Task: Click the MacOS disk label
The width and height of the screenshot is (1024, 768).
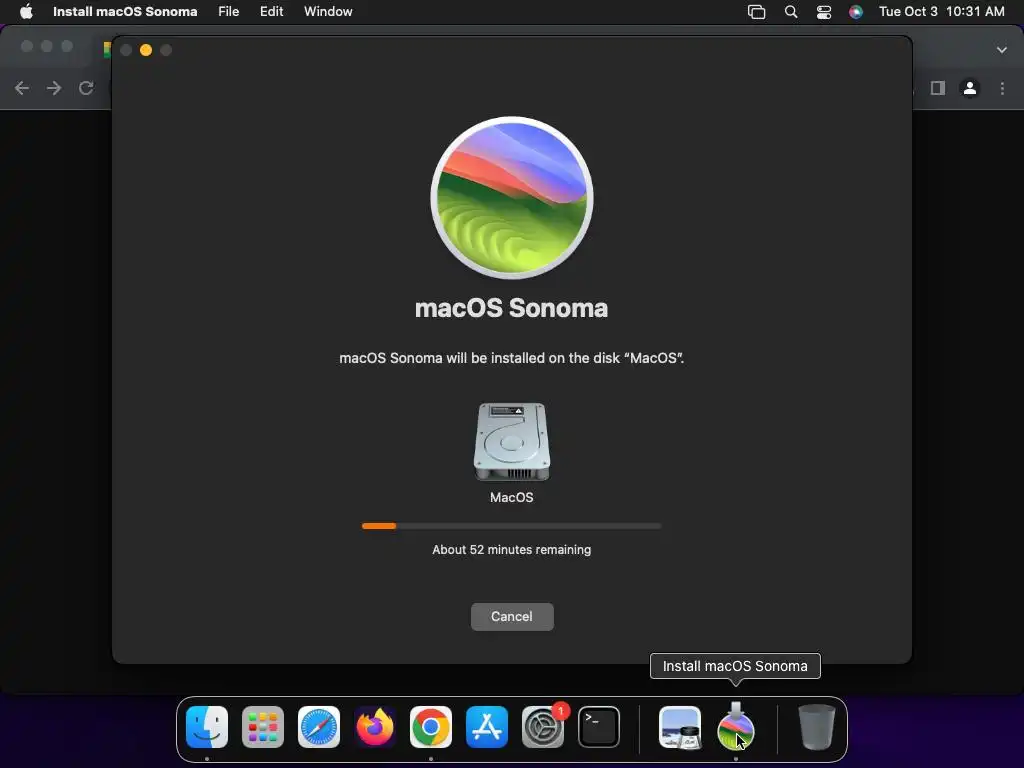Action: pyautogui.click(x=511, y=498)
